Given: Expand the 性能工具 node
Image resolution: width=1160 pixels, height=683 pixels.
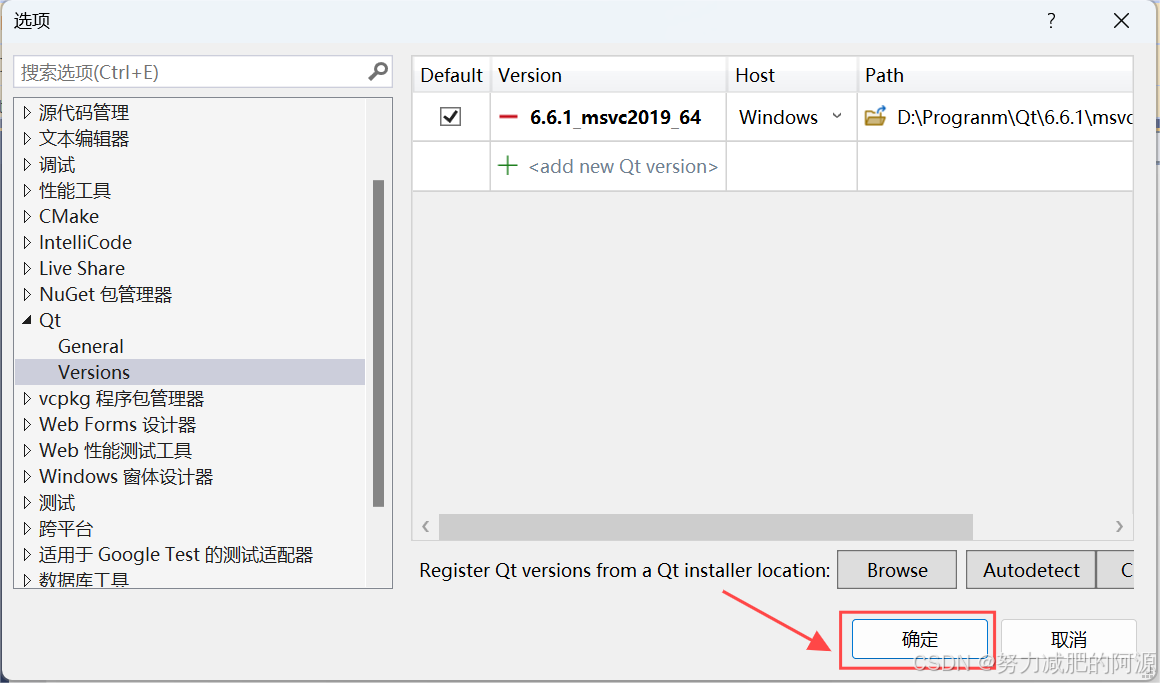Looking at the screenshot, I should click(27, 190).
